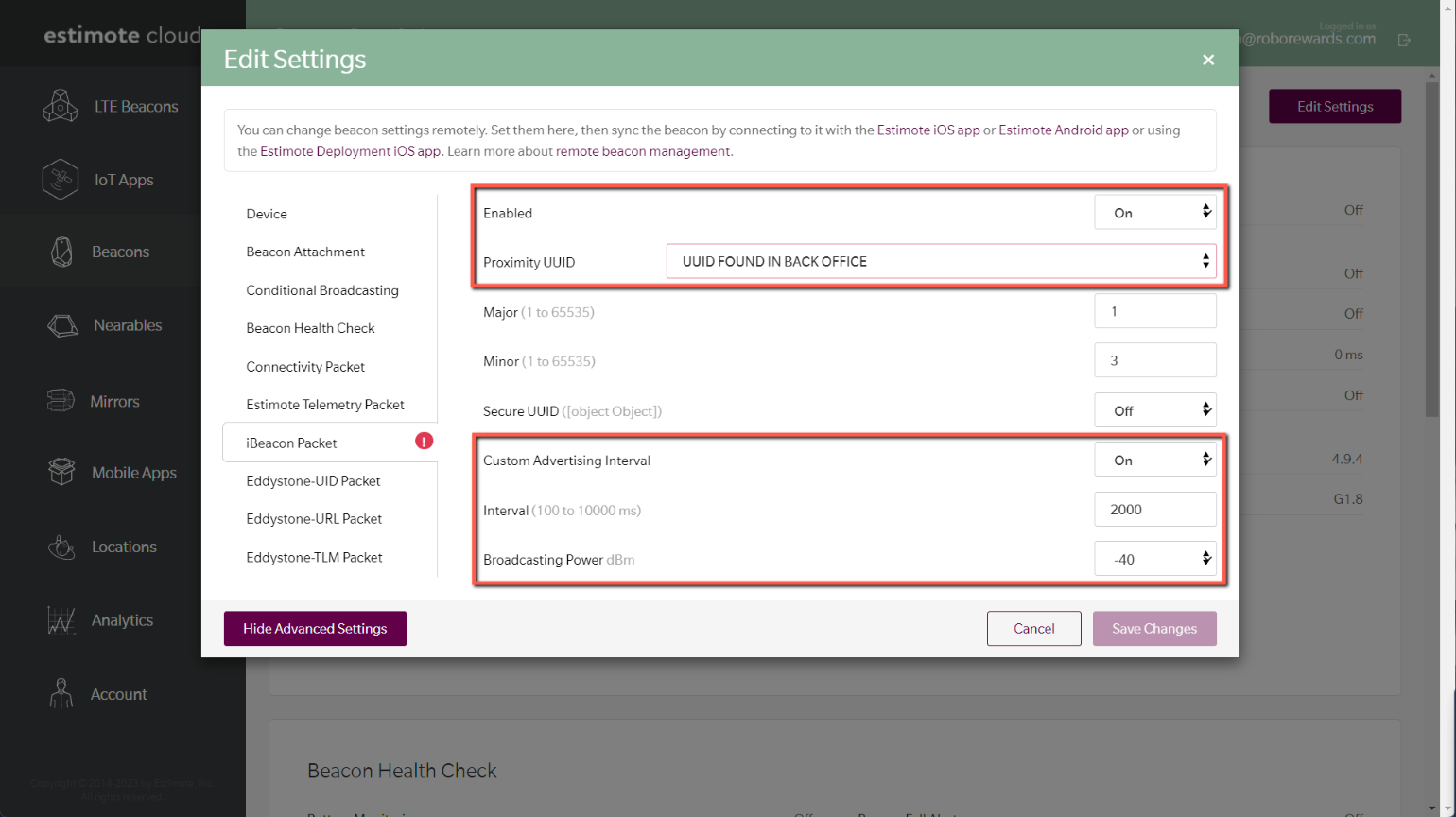The height and width of the screenshot is (817, 1456).
Task: Open IoT Apps icon in sidebar
Action: pyautogui.click(x=61, y=180)
